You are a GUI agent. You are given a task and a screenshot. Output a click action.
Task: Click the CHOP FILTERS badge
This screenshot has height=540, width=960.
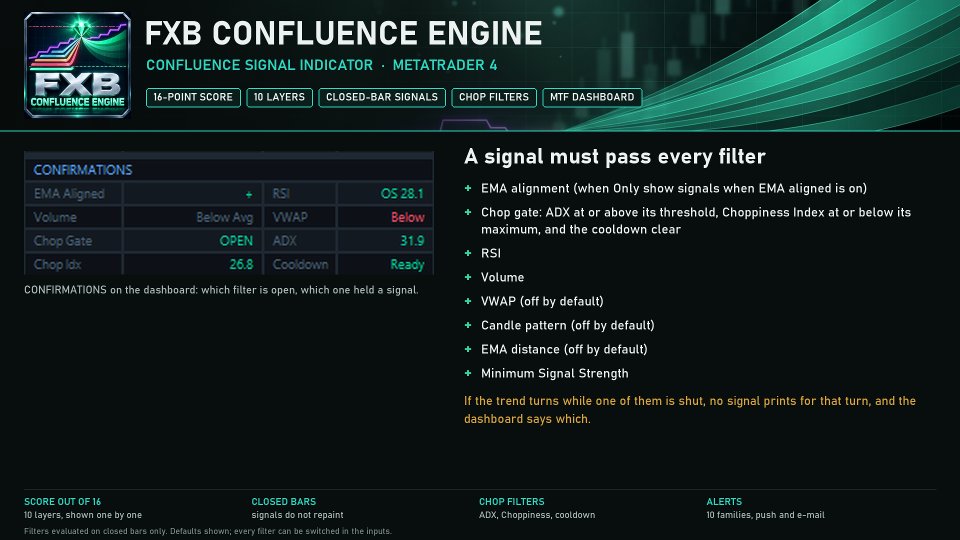[494, 97]
